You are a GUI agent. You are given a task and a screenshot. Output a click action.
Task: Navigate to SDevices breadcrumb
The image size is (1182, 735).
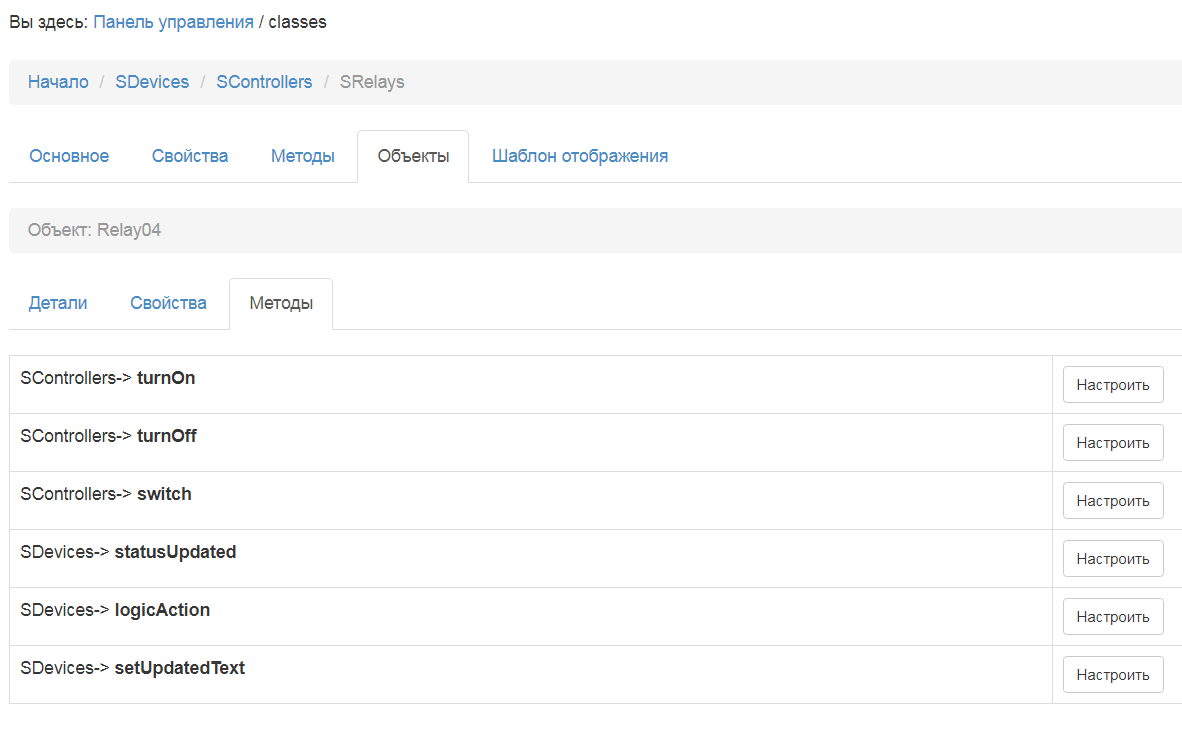(152, 82)
